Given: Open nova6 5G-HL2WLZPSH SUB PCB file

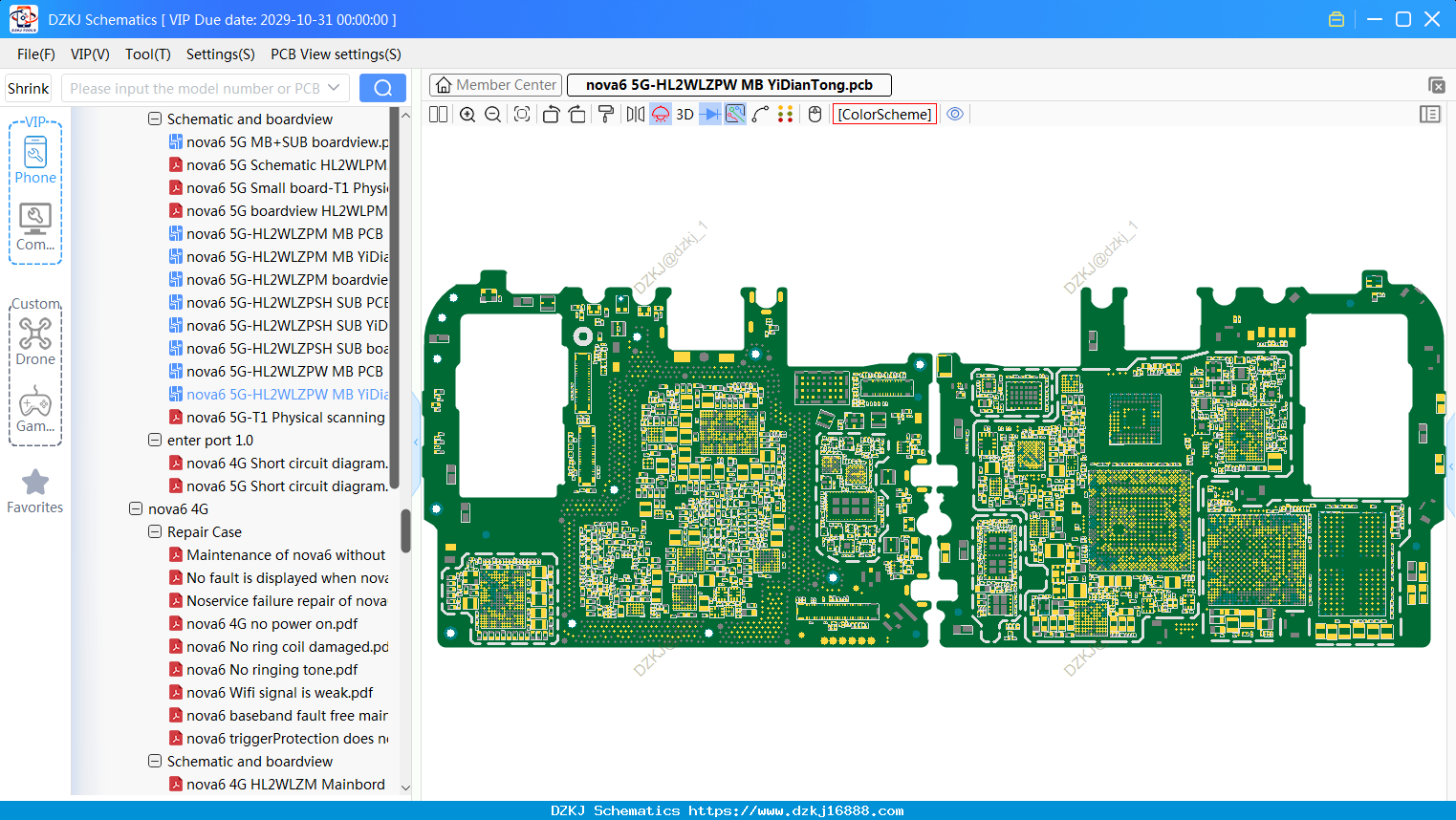Looking at the screenshot, I should click(278, 303).
